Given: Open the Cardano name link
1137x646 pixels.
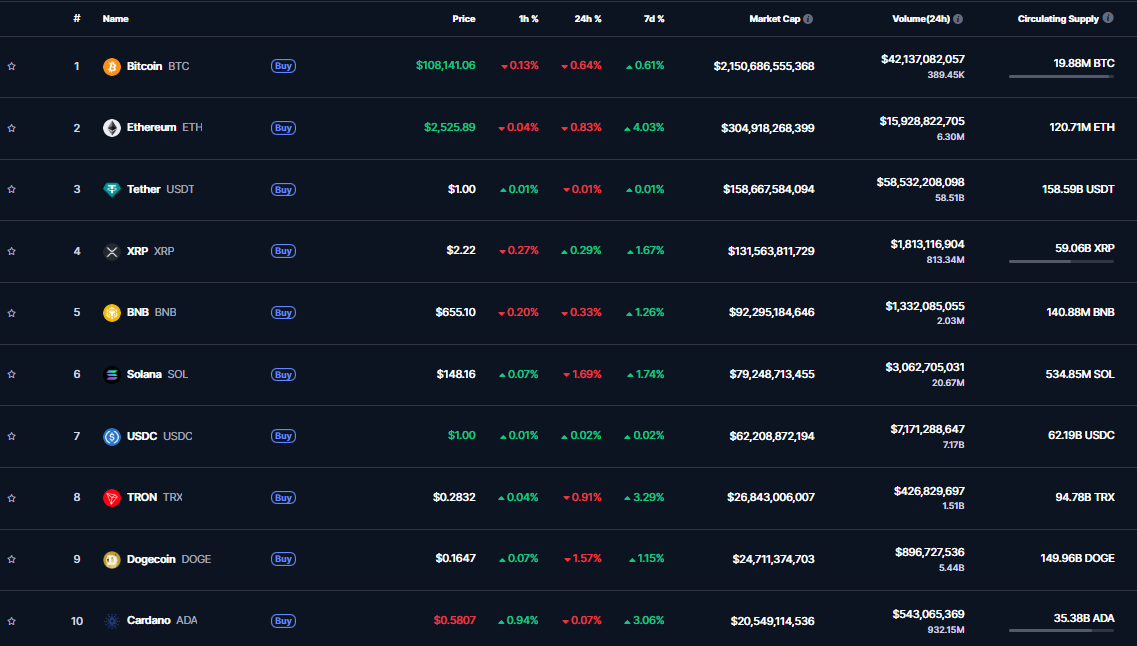Looking at the screenshot, I should [149, 621].
